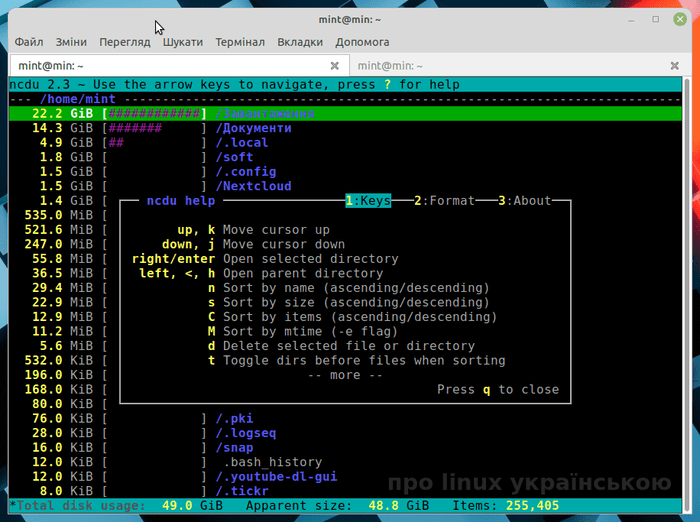Screen dimensions: 700x522
Task: Select the /.youtube-dl-gui directory row
Action: click(346, 476)
